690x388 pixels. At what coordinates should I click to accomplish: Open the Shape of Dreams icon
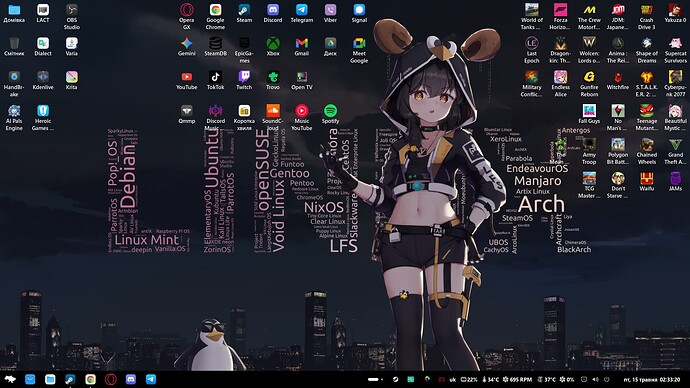pos(646,50)
